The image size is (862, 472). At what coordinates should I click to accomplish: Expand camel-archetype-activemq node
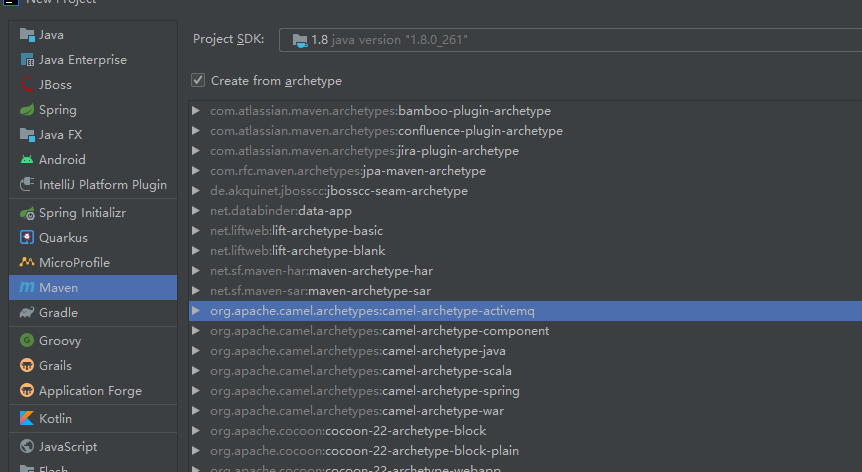pos(196,310)
